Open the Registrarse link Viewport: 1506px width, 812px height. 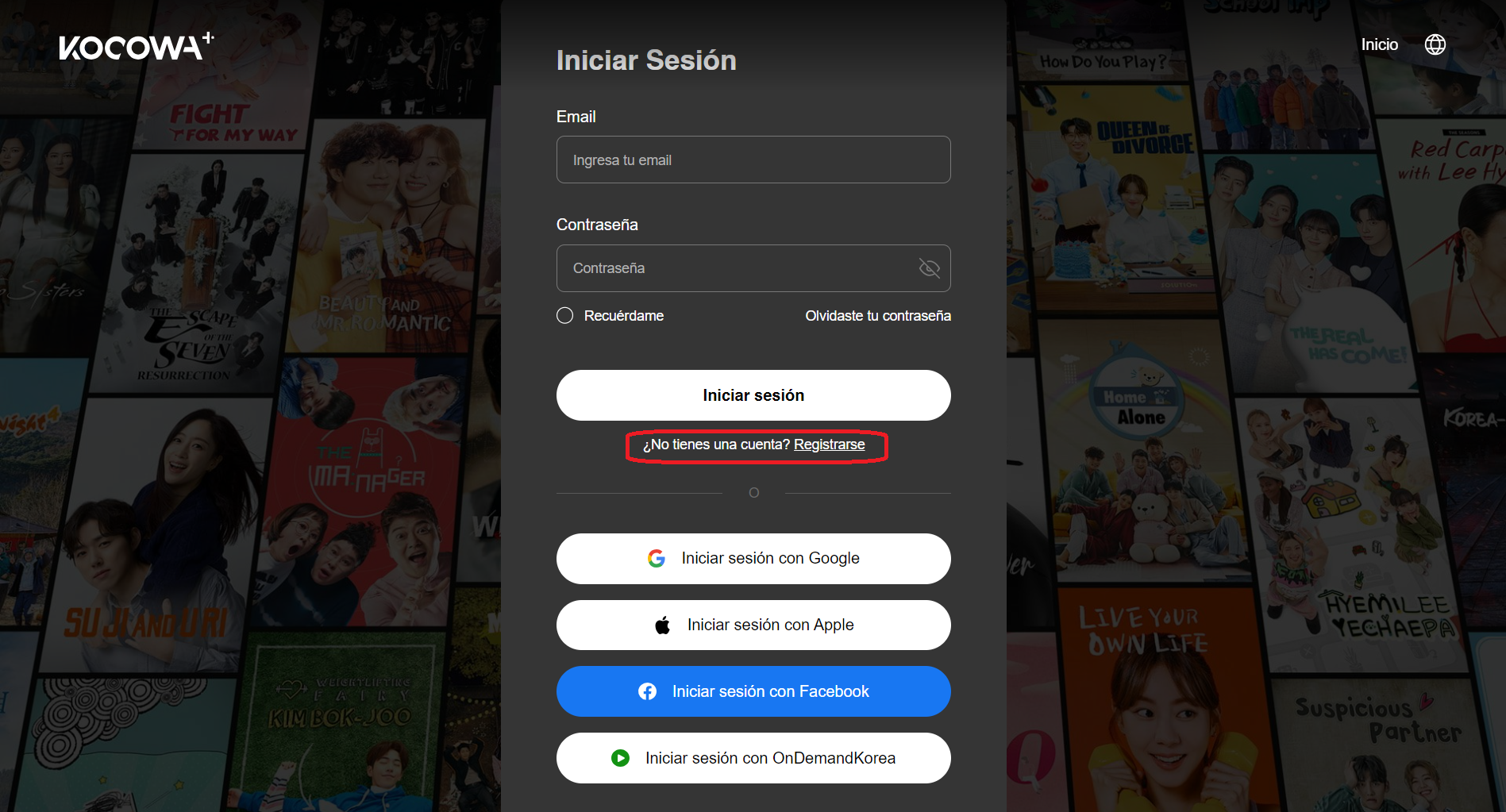coord(829,444)
